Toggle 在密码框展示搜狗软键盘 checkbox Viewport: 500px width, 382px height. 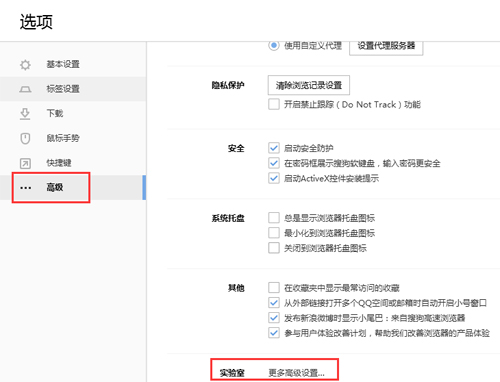(x=274, y=163)
